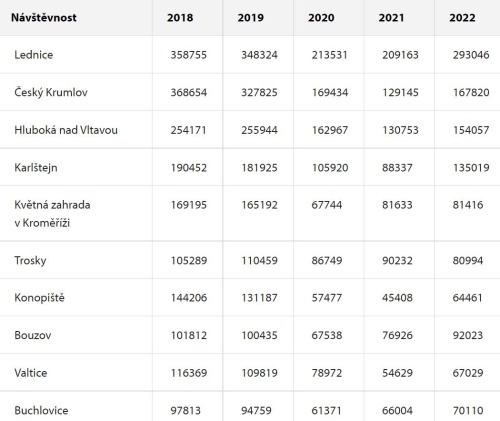500x421 pixels.
Task: Click the Lednice row label
Action: (34, 55)
